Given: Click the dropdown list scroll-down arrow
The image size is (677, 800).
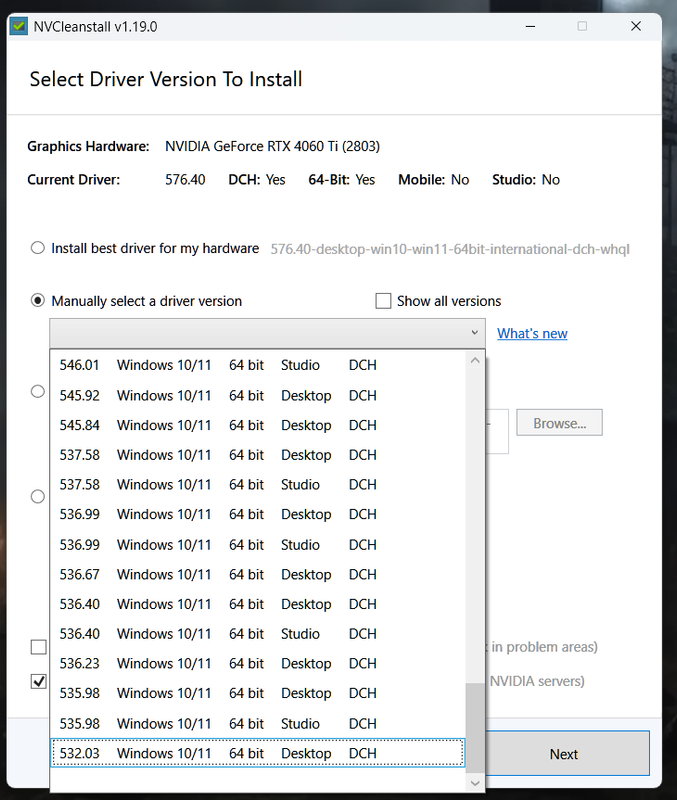Looking at the screenshot, I should (475, 783).
